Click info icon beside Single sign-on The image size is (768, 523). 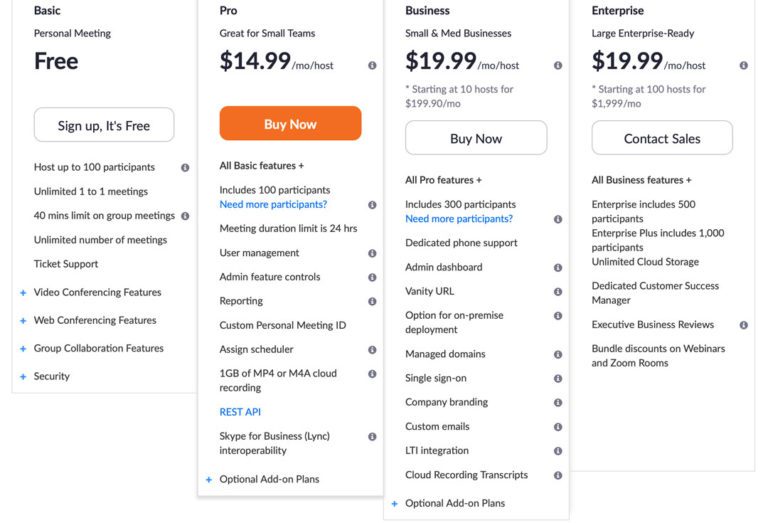[558, 378]
